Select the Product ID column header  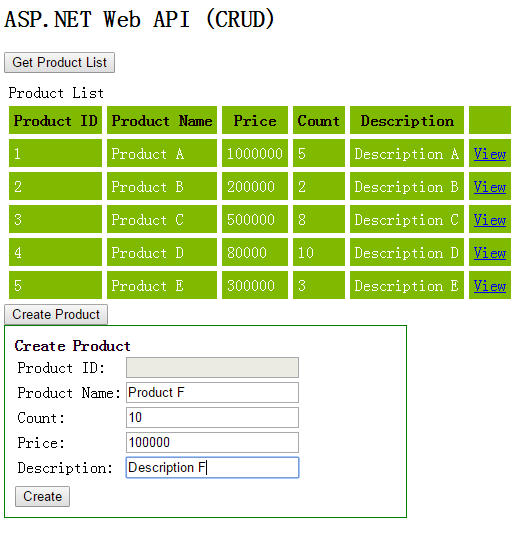(x=56, y=120)
